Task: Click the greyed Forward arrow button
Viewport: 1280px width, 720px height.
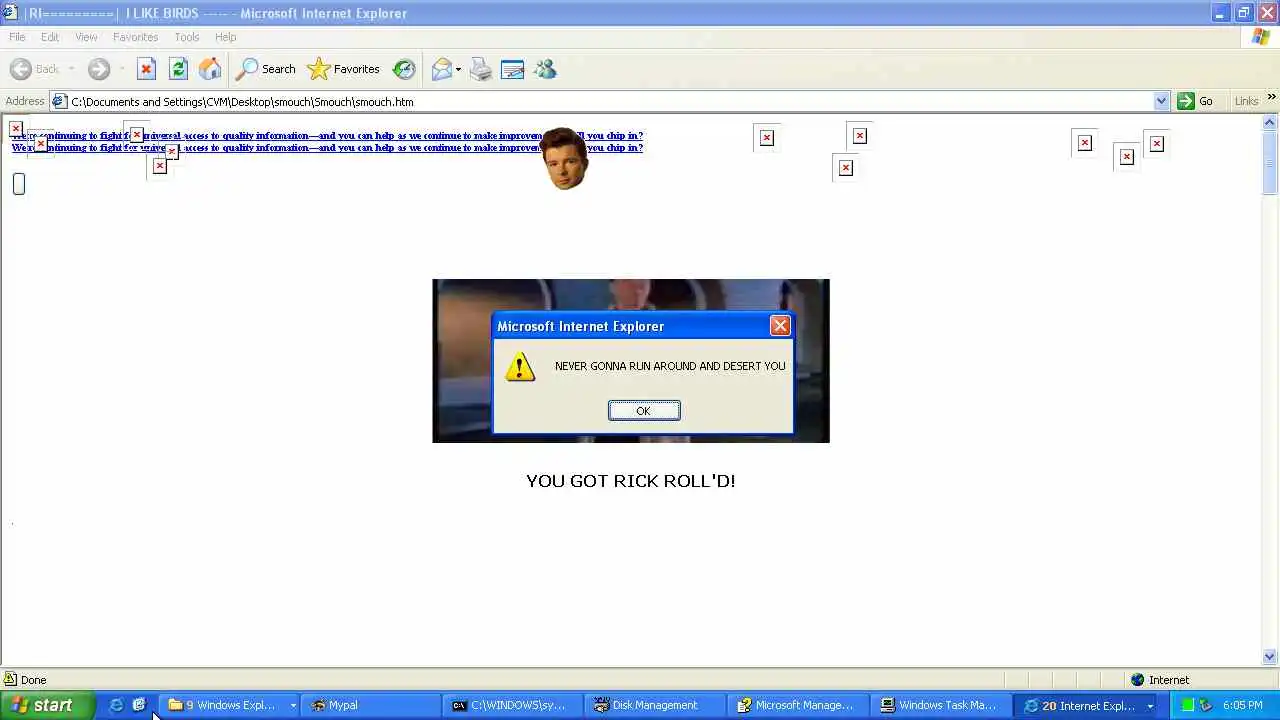Action: [98, 69]
